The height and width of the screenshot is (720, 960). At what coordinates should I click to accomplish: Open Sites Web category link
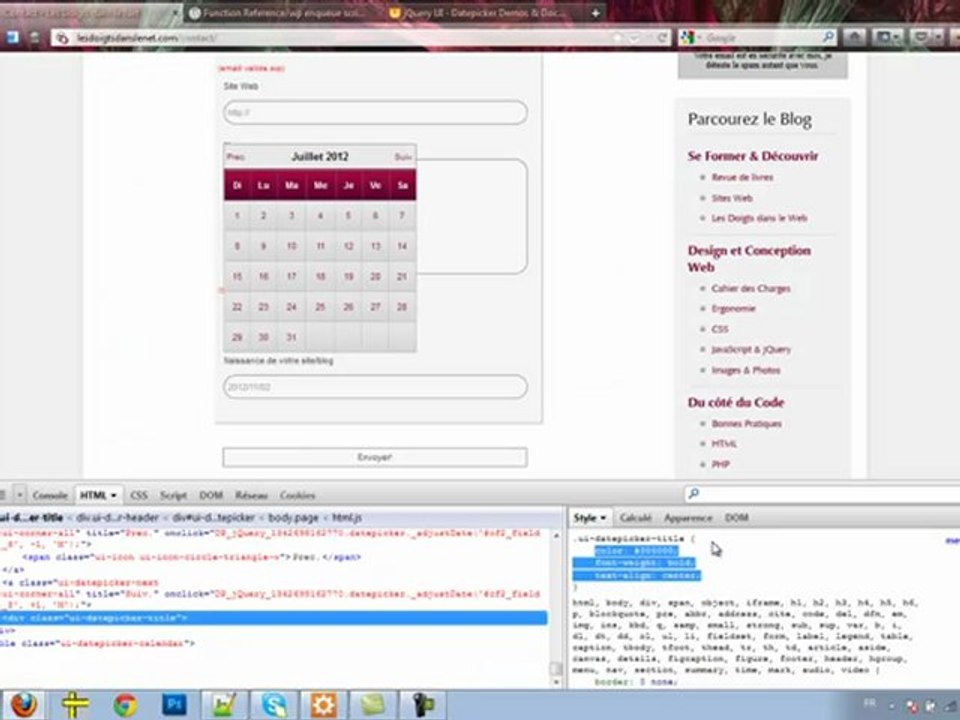[x=732, y=198]
